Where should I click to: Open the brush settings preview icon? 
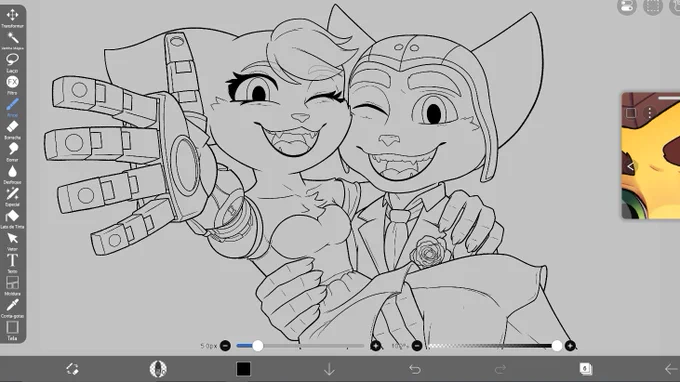tap(158, 369)
